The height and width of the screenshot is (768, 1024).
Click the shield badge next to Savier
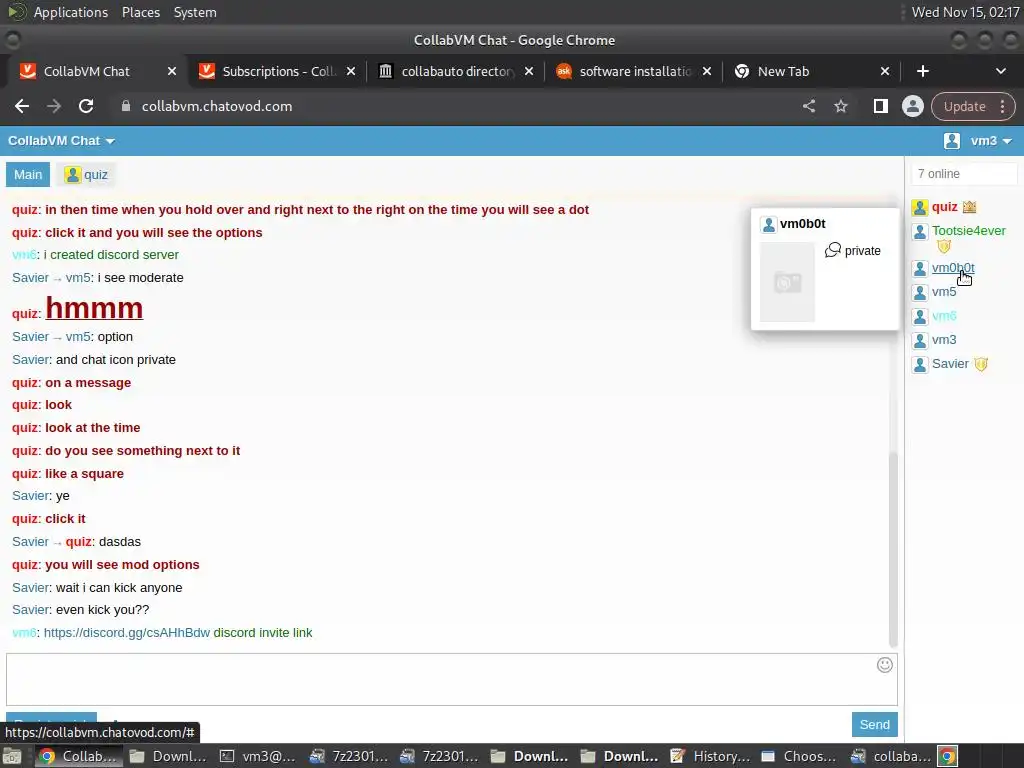point(981,364)
